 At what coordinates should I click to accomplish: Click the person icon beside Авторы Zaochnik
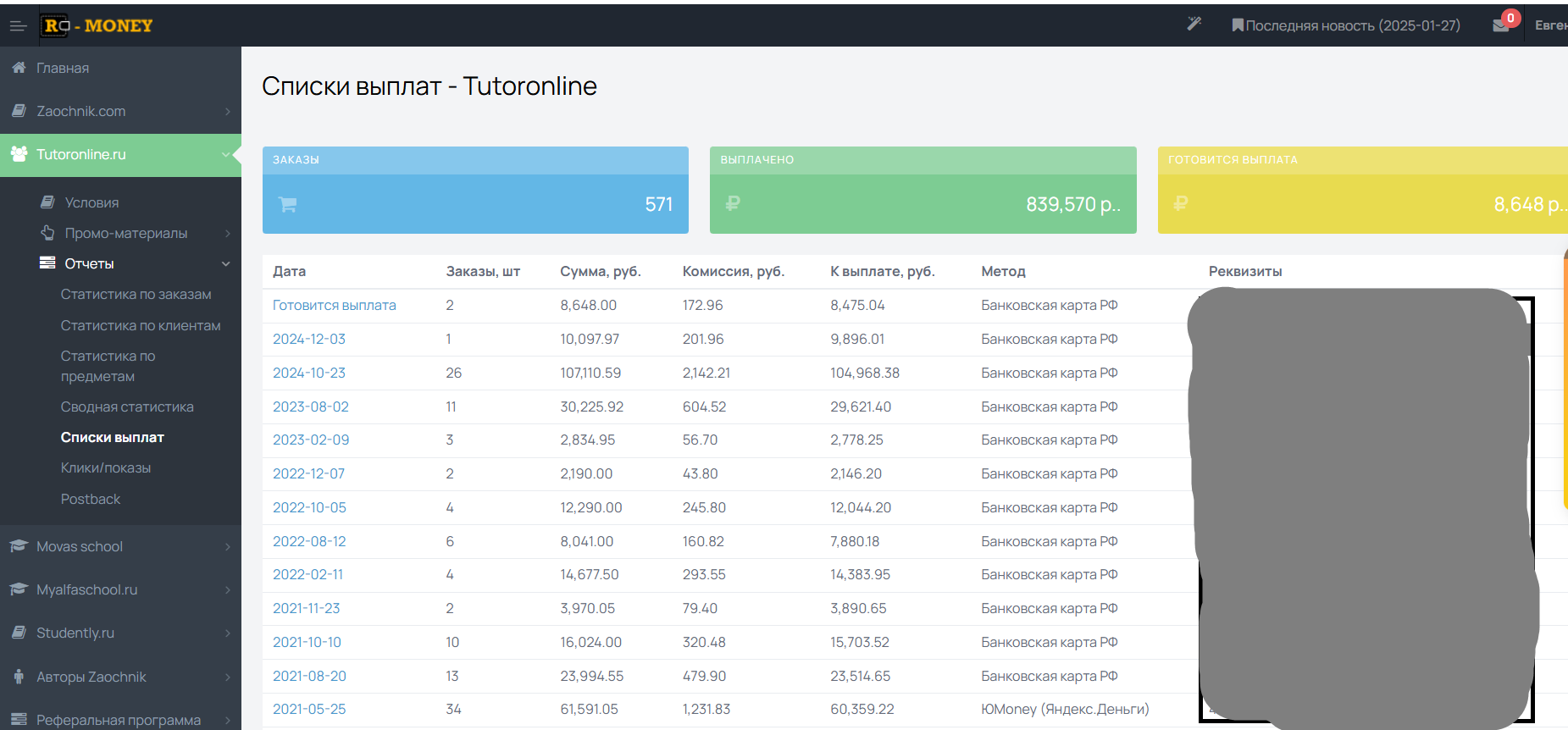pyautogui.click(x=19, y=677)
